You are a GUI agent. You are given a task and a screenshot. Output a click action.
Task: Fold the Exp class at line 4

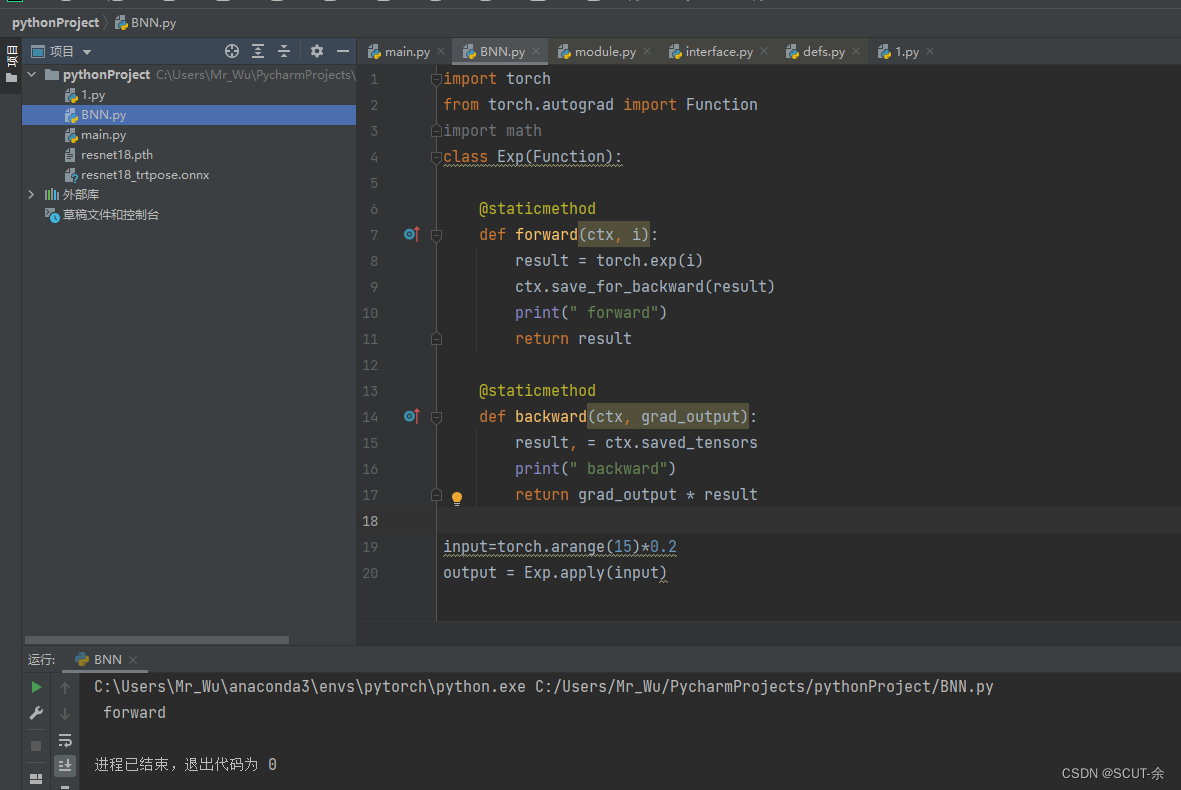click(x=436, y=157)
